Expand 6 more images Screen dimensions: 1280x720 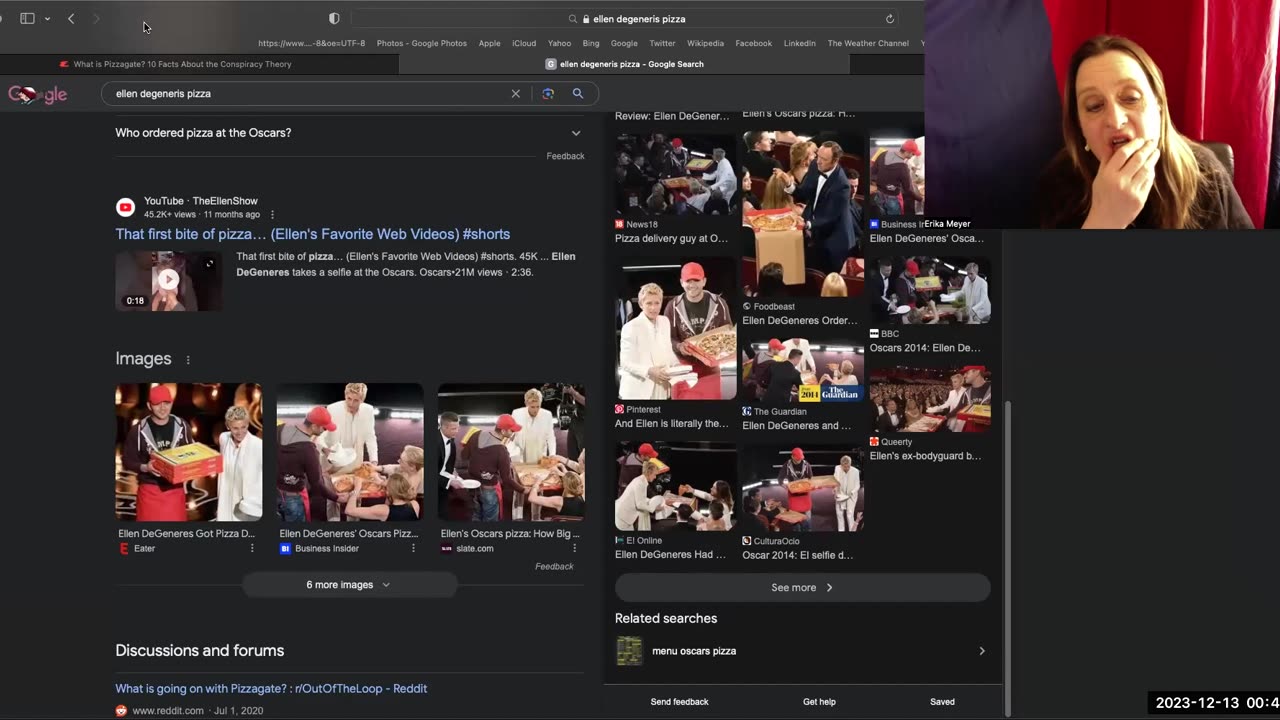point(349,585)
